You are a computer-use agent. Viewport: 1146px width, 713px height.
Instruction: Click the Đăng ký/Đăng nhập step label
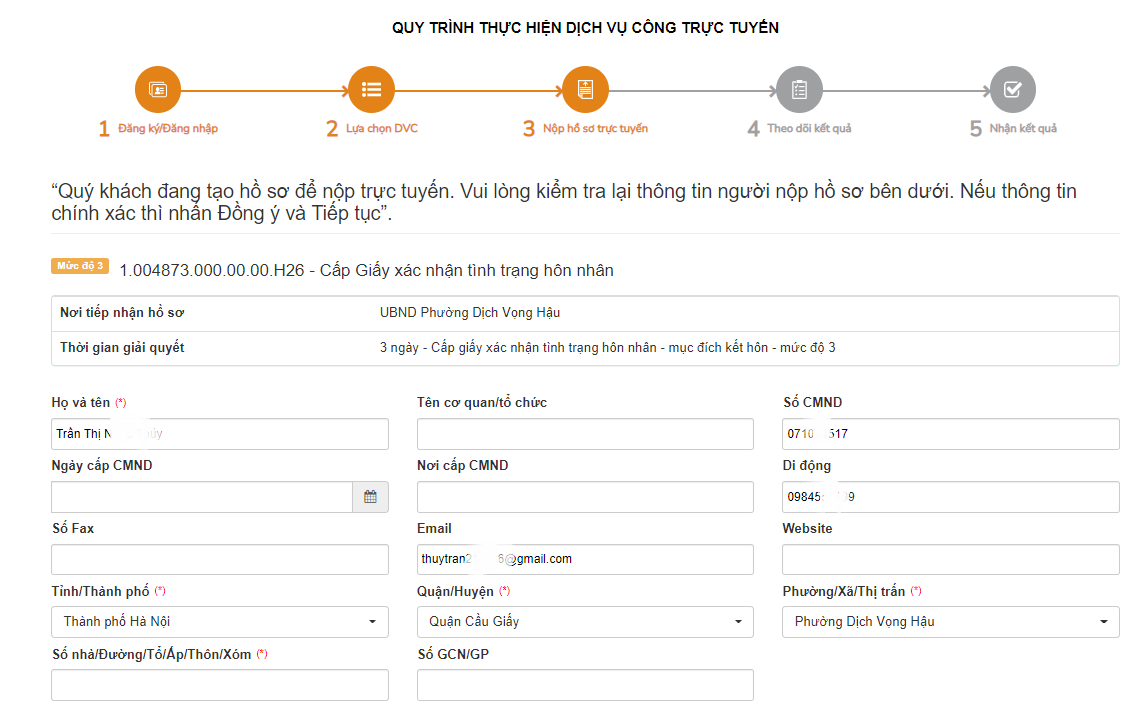[168, 129]
